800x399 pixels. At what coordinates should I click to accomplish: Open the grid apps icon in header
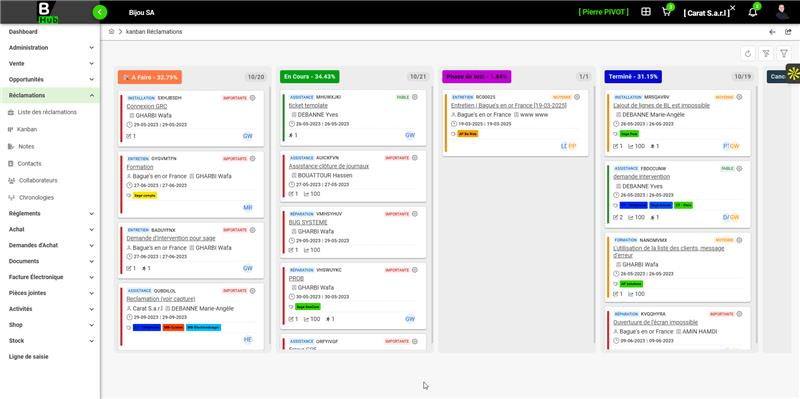tap(646, 12)
